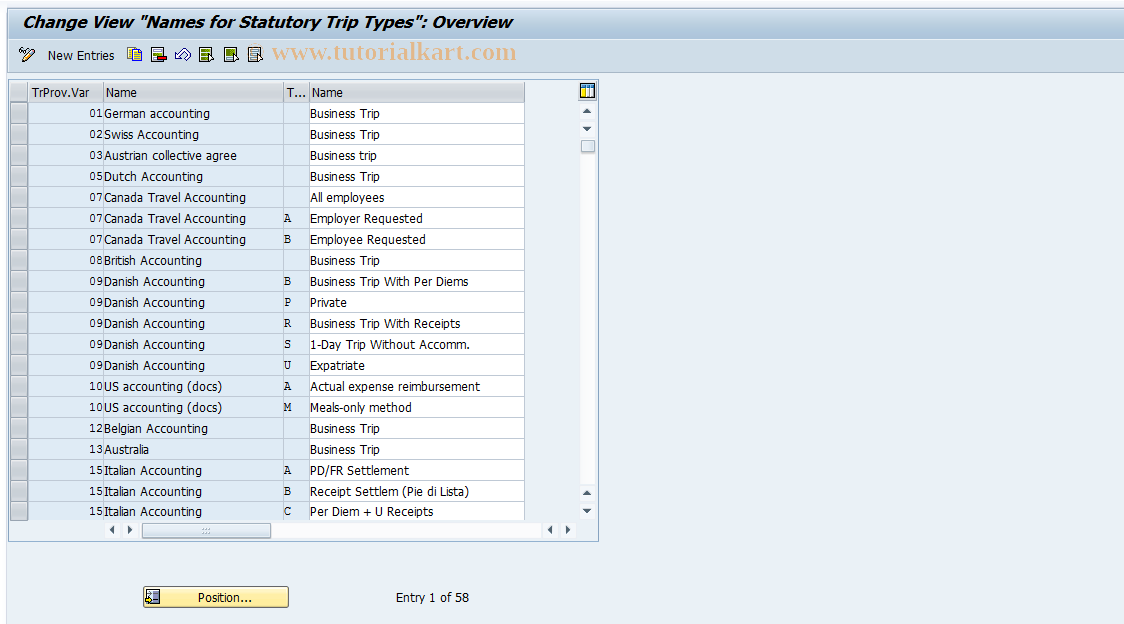Click Receipt Settlem (Pie di Lista) field
The image size is (1124, 624).
click(x=416, y=491)
